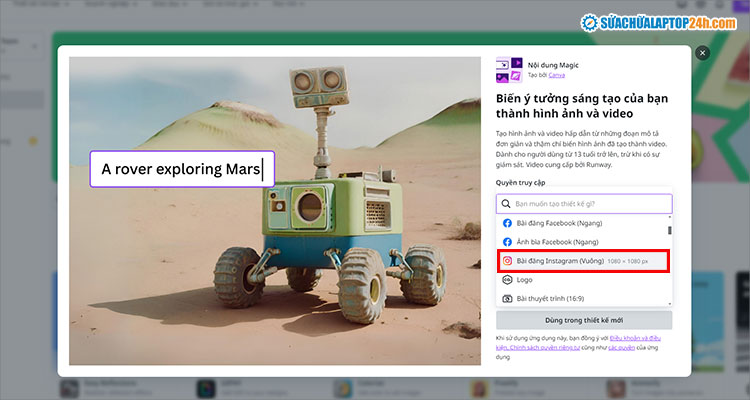Open the Canva creator link
The height and width of the screenshot is (400, 750).
coord(558,75)
